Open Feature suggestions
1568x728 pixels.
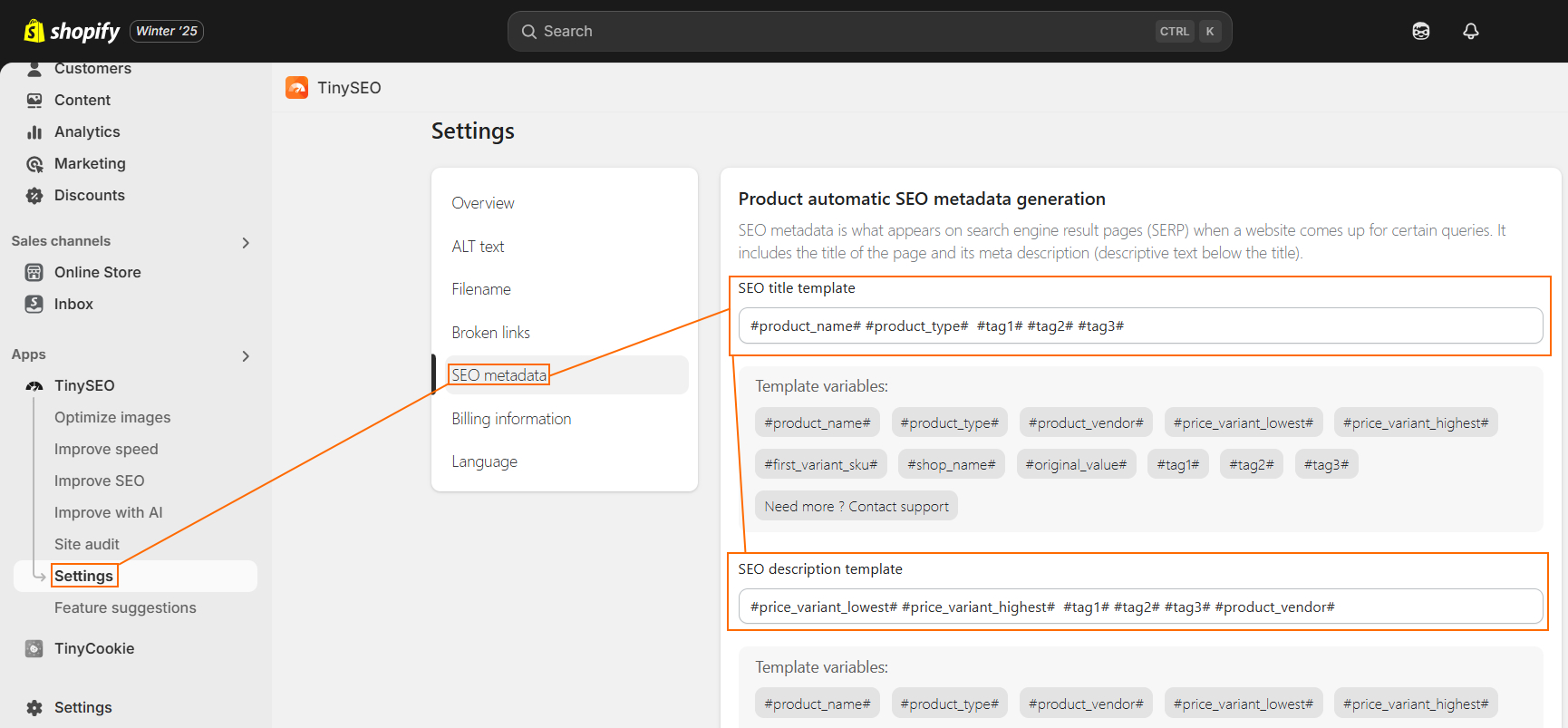coord(125,607)
